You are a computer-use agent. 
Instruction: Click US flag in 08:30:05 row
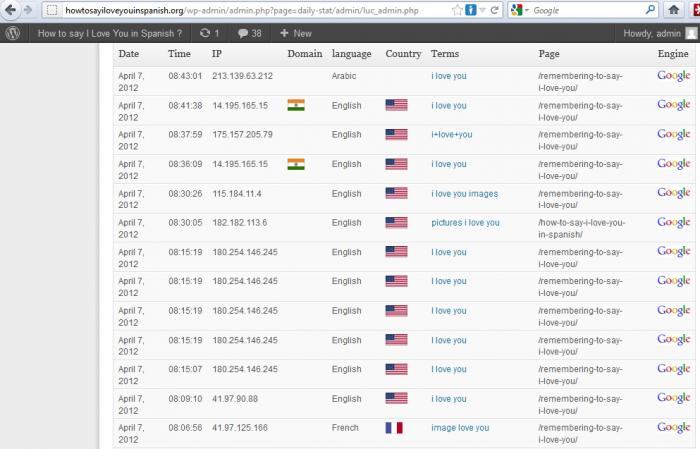[396, 222]
